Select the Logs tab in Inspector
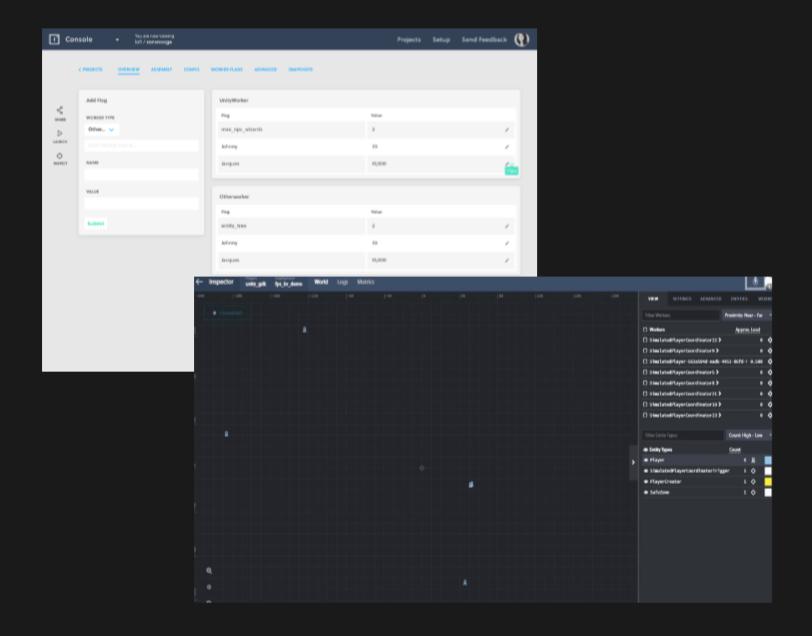 tap(342, 282)
